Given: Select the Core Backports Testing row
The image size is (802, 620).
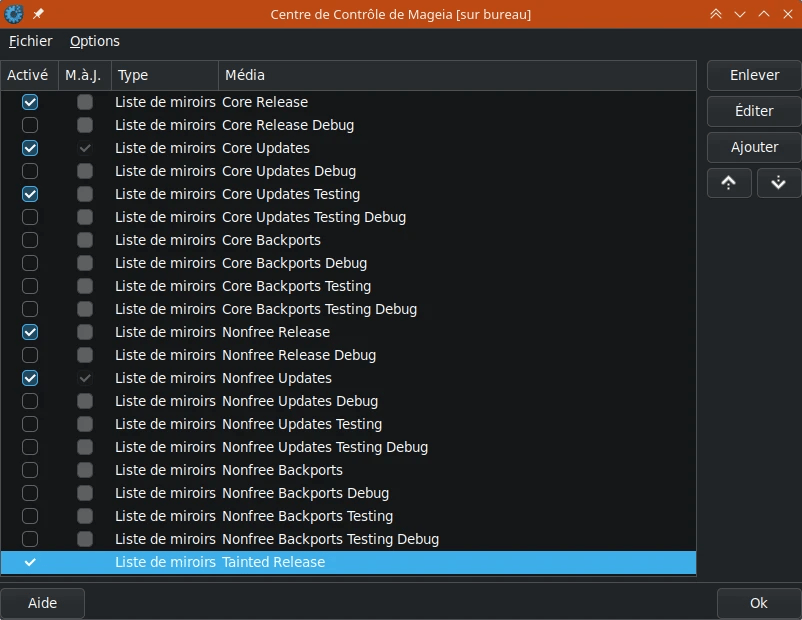Looking at the screenshot, I should [x=348, y=286].
